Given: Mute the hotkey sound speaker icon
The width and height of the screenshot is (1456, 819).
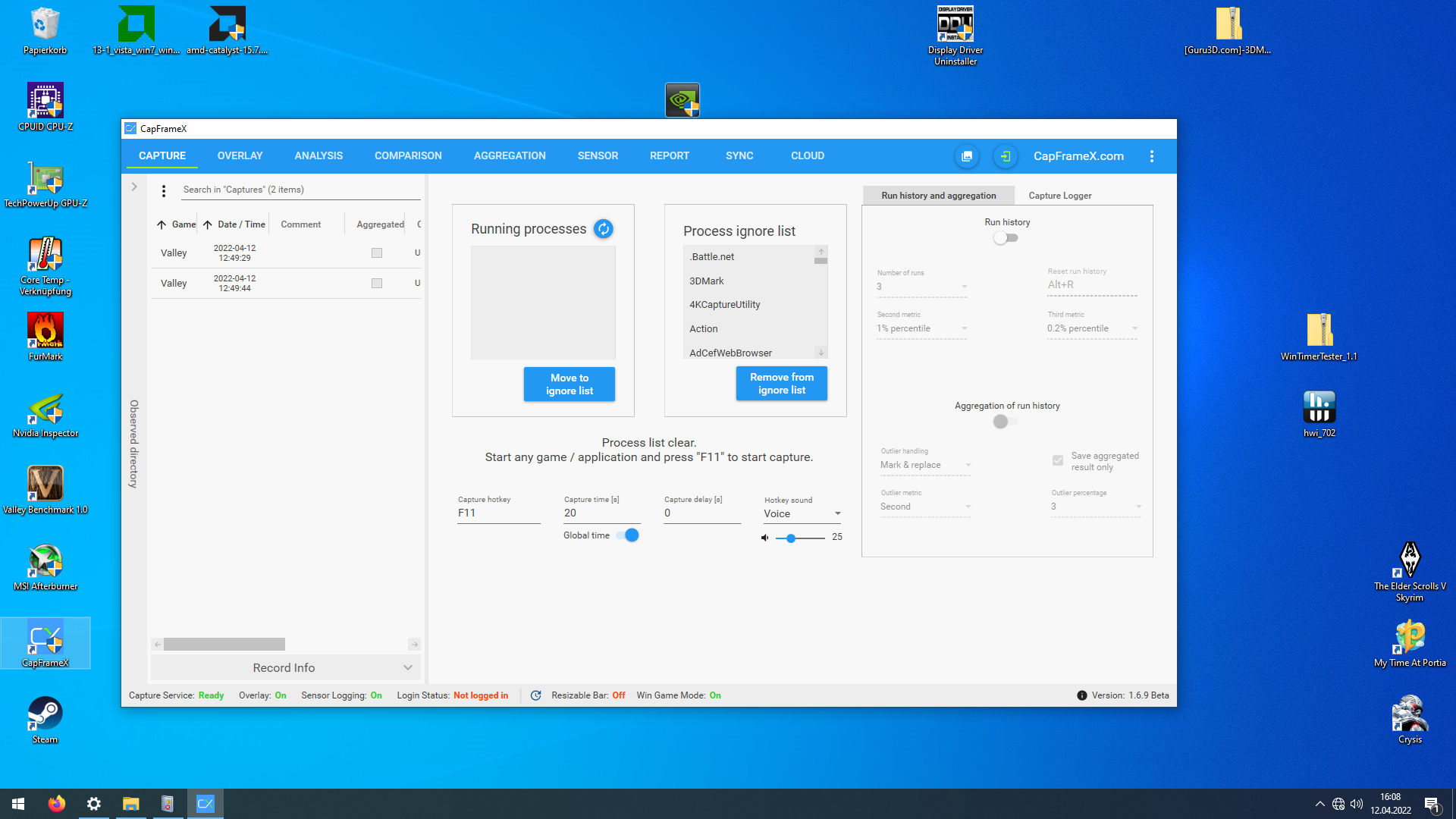Looking at the screenshot, I should pyautogui.click(x=764, y=538).
